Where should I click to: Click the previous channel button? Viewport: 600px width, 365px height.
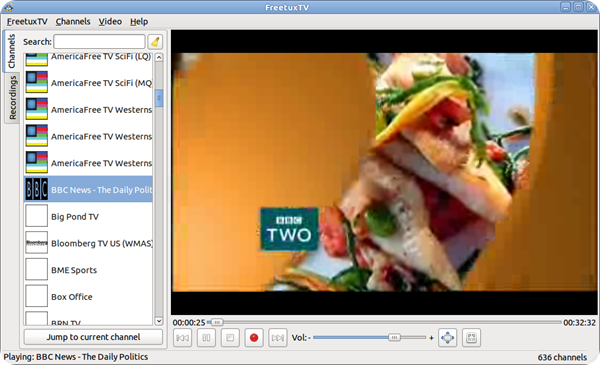183,338
